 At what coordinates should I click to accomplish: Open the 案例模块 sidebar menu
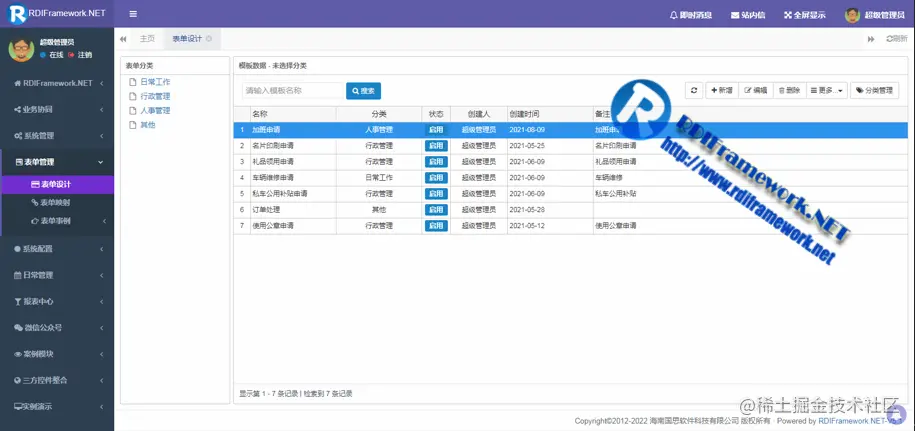pos(57,354)
